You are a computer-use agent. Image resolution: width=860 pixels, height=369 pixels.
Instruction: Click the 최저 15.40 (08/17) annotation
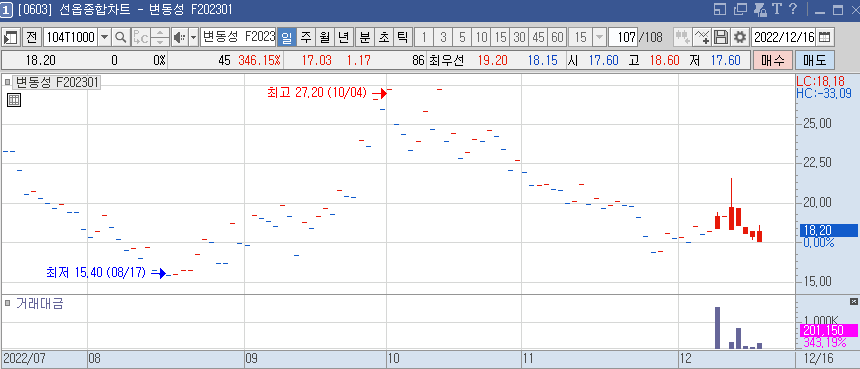[x=97, y=272]
